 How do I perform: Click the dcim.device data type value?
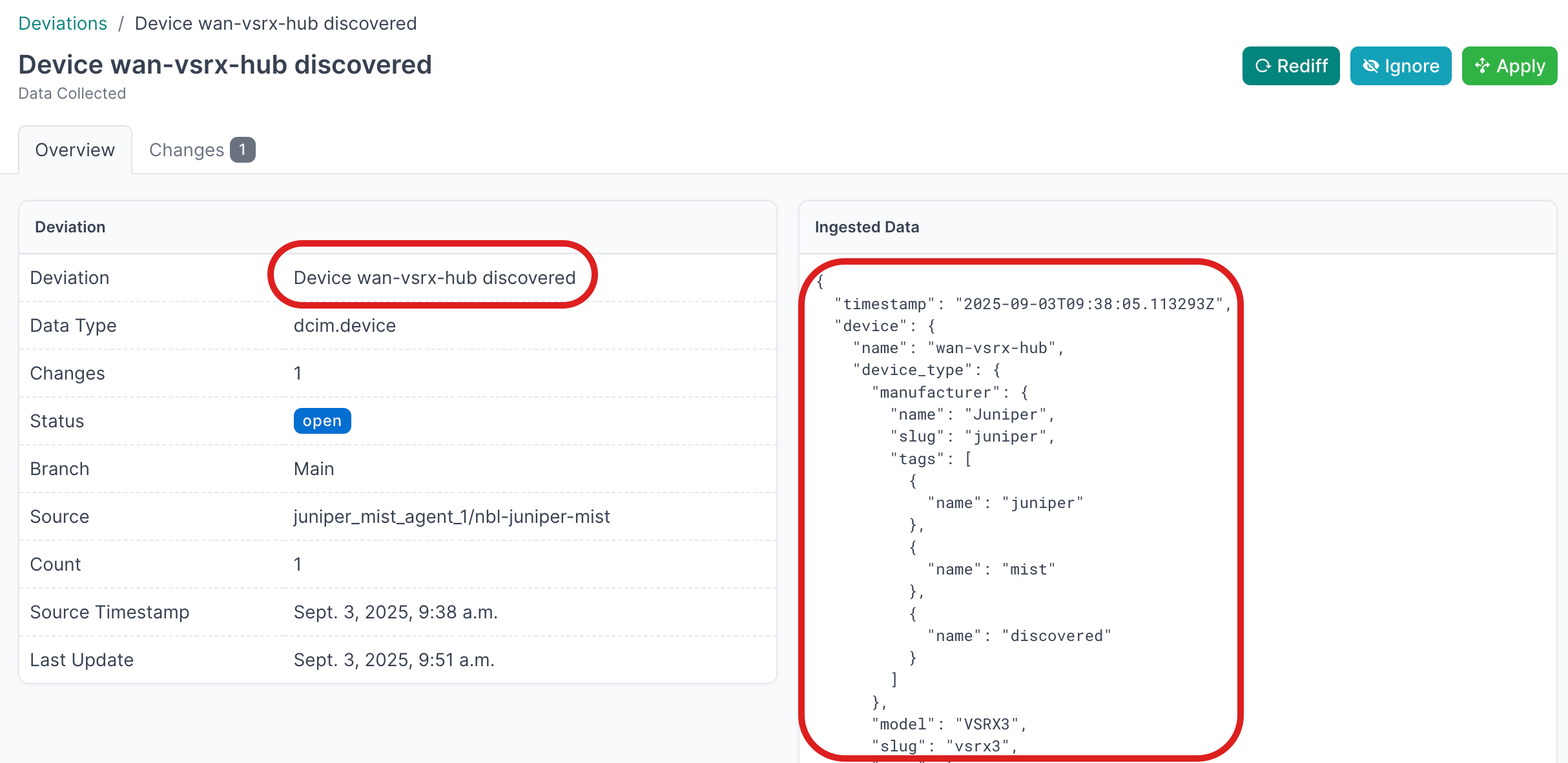click(344, 325)
